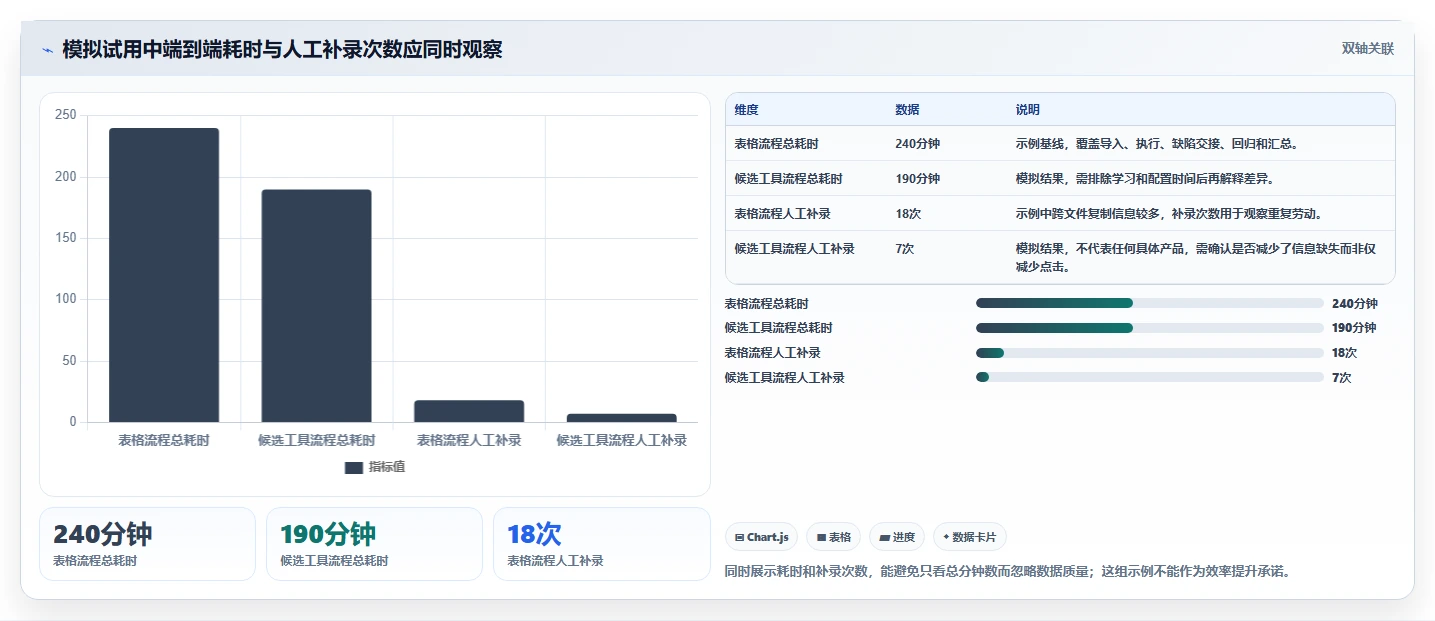Viewport: 1435px width, 621px height.
Task: Click the panel title 模拟试用中端到端耗时
Action: coord(282,49)
